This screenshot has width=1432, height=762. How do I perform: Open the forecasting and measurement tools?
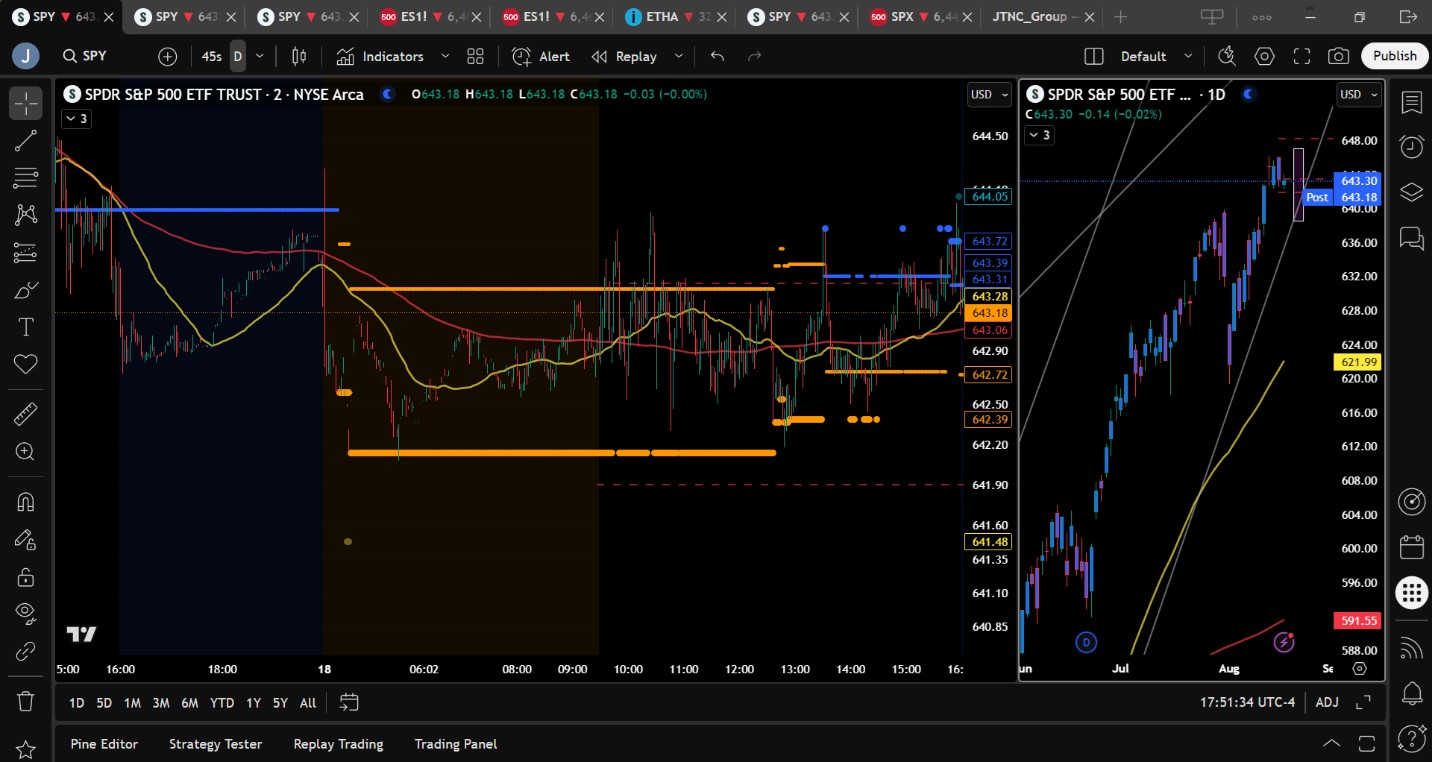pyautogui.click(x=26, y=253)
